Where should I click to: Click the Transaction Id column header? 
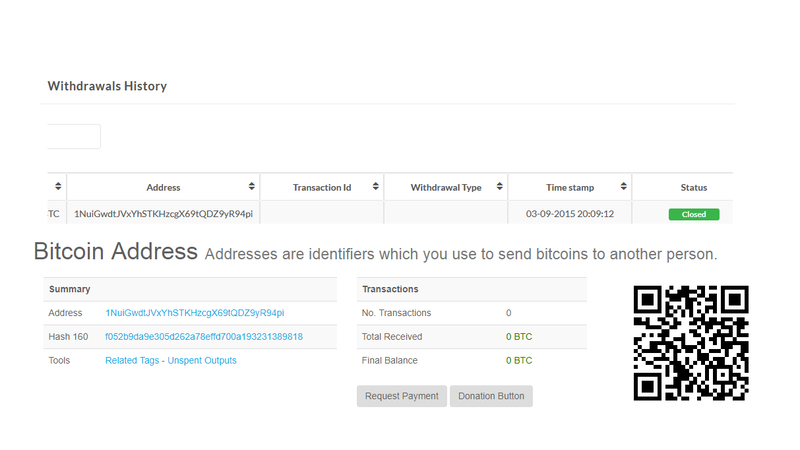322,187
